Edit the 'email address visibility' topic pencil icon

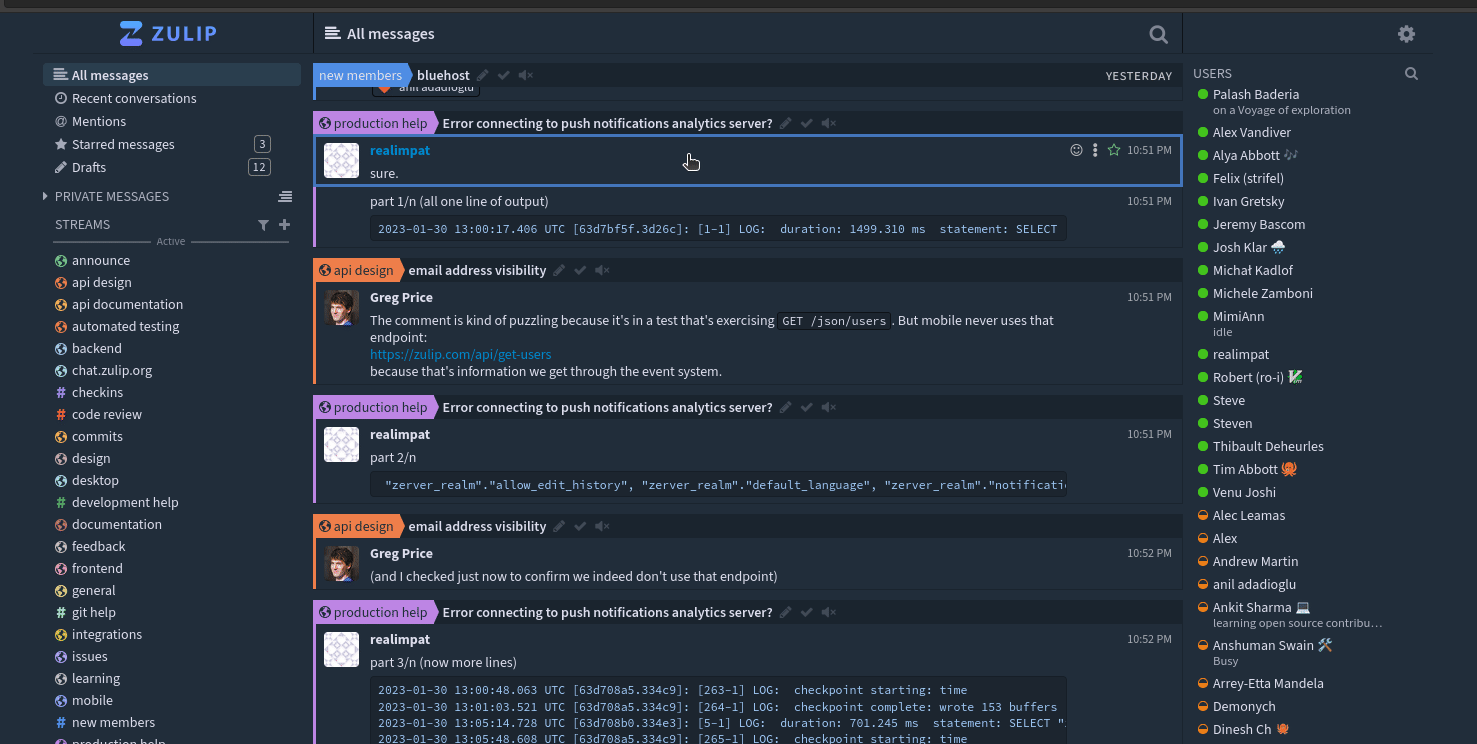click(559, 270)
